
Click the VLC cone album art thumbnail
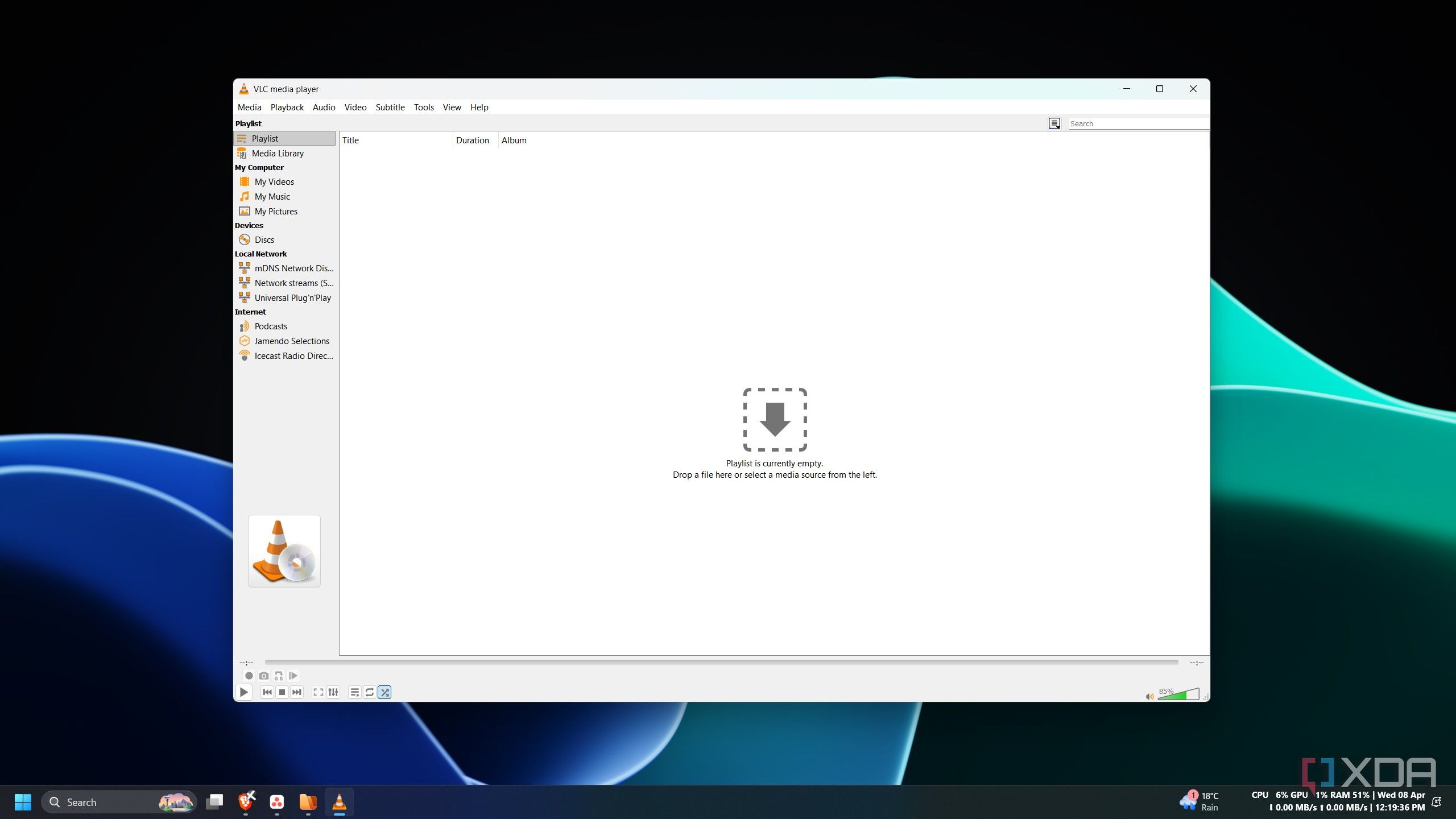click(284, 551)
